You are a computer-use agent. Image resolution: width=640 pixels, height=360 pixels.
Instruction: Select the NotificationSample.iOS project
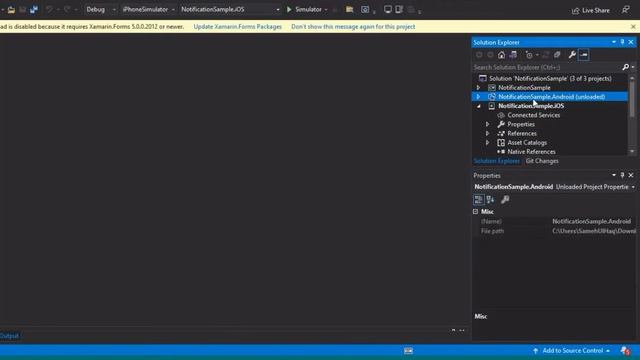point(531,106)
